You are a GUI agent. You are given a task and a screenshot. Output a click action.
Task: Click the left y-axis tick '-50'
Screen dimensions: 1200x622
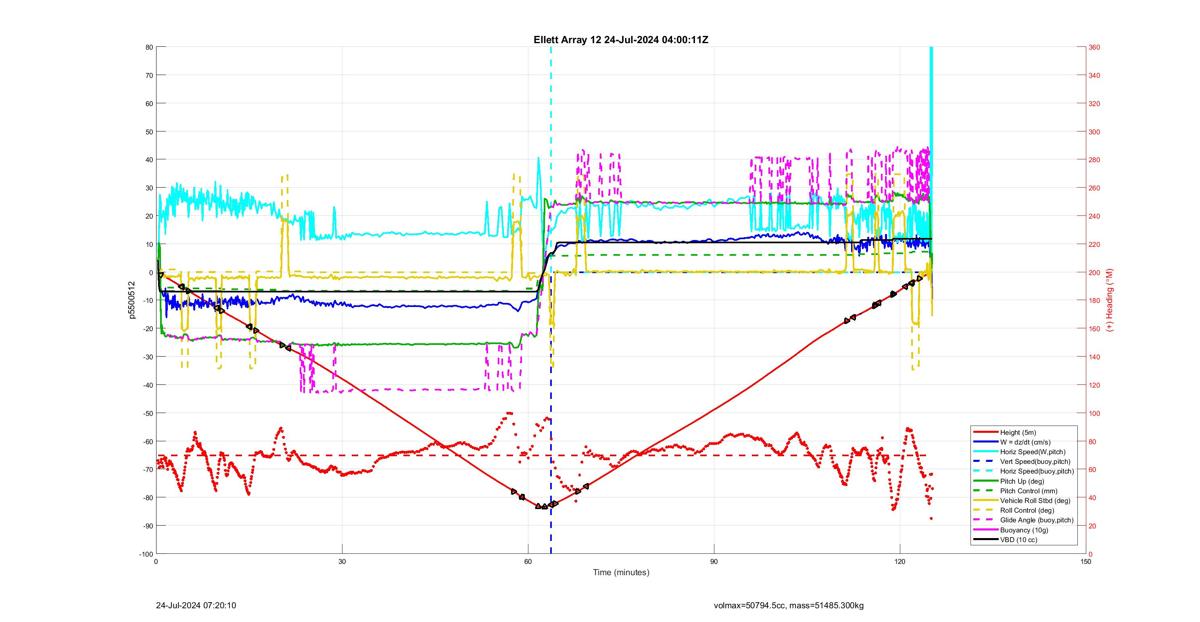click(x=147, y=413)
